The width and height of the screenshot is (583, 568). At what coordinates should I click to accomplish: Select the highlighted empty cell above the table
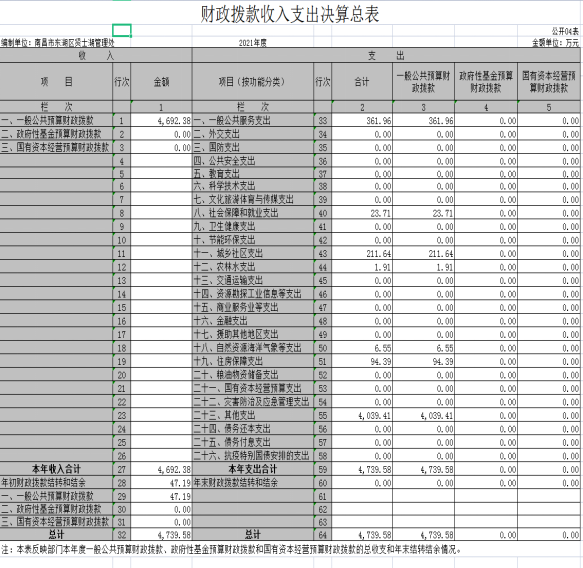[122, 30]
